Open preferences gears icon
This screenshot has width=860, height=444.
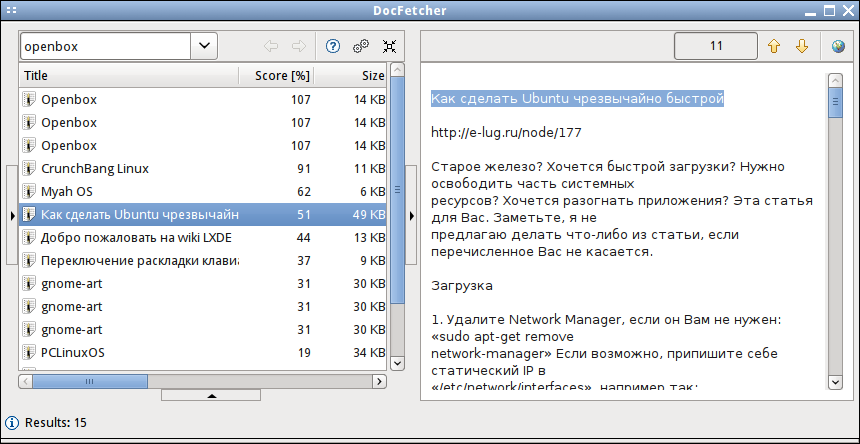coord(361,47)
